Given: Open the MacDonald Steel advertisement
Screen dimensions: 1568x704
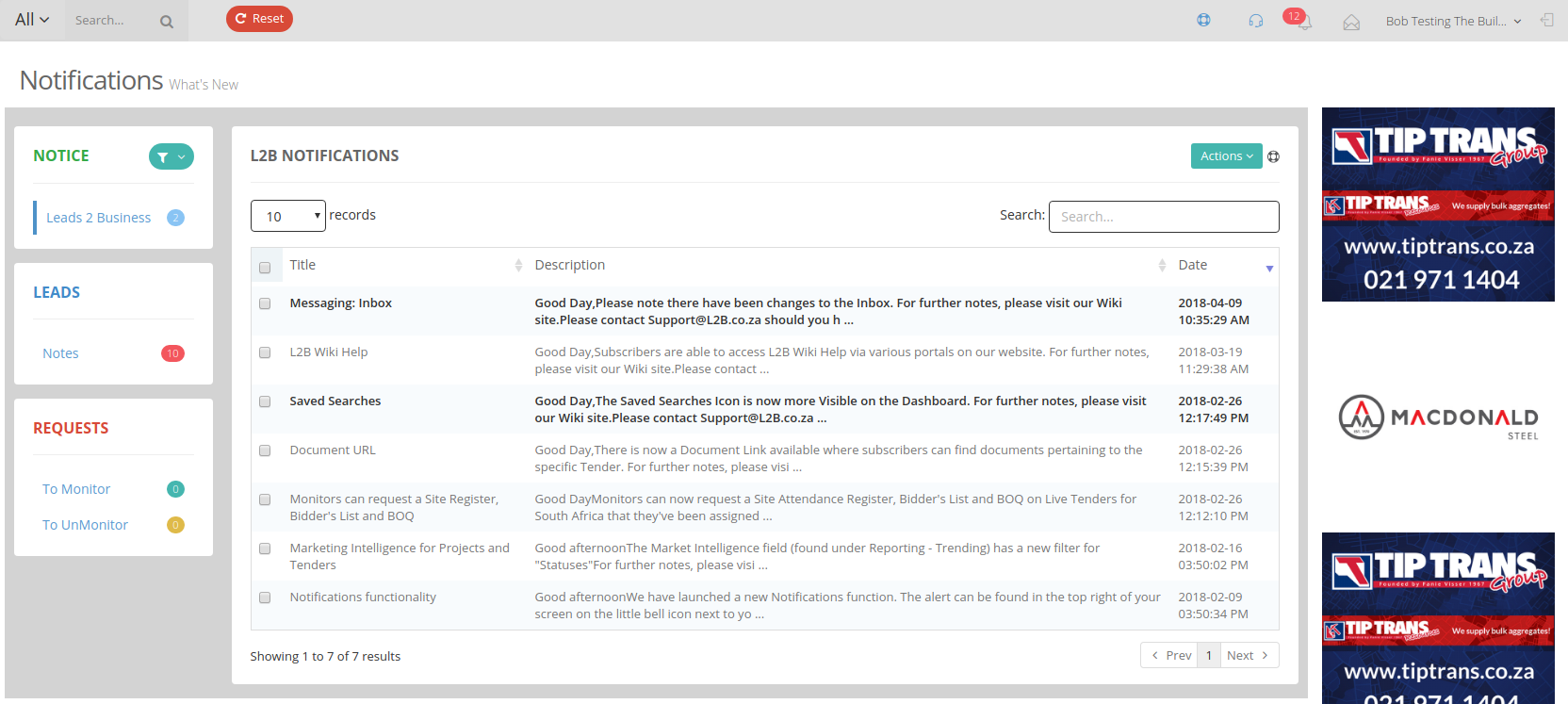Looking at the screenshot, I should pyautogui.click(x=1438, y=417).
